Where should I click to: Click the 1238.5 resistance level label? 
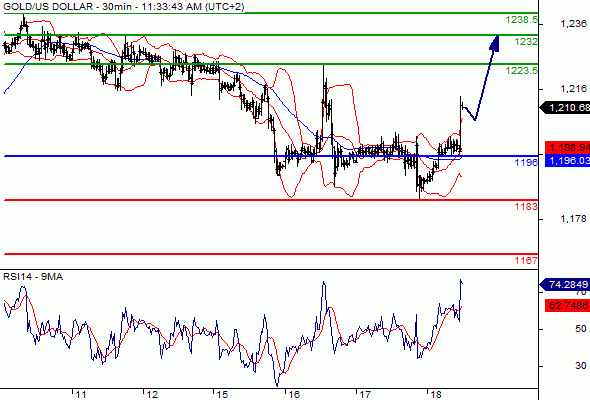522,20
